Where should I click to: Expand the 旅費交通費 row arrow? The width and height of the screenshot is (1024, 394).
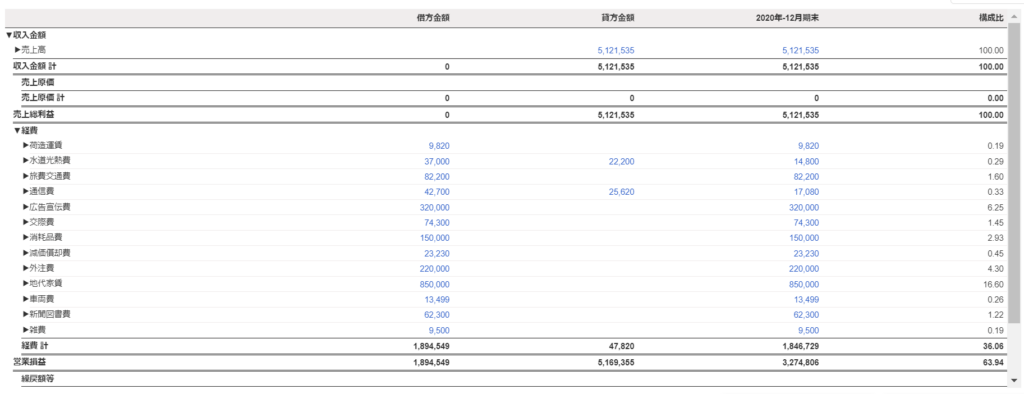pyautogui.click(x=26, y=176)
